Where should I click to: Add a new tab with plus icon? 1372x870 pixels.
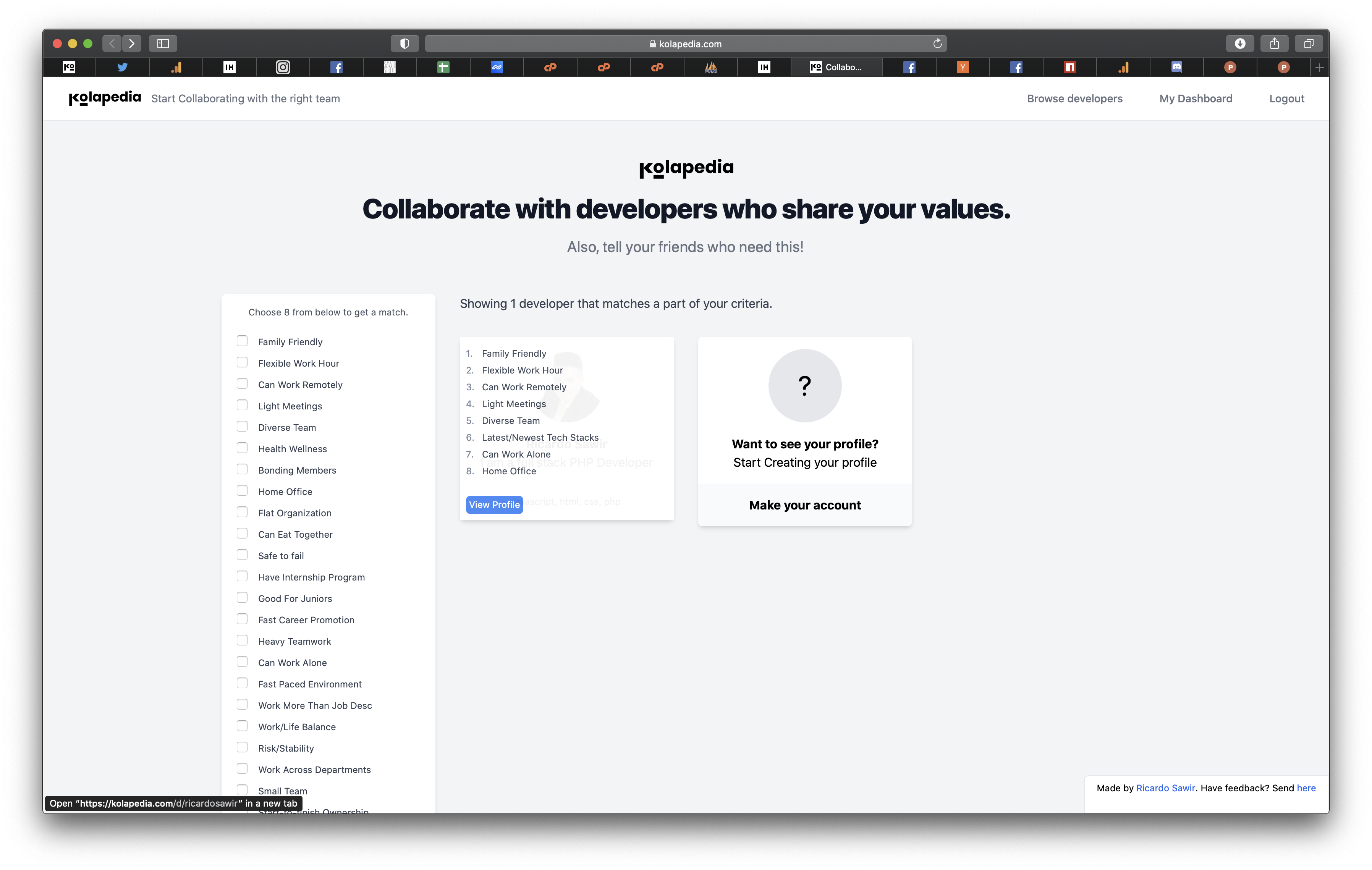click(x=1320, y=67)
